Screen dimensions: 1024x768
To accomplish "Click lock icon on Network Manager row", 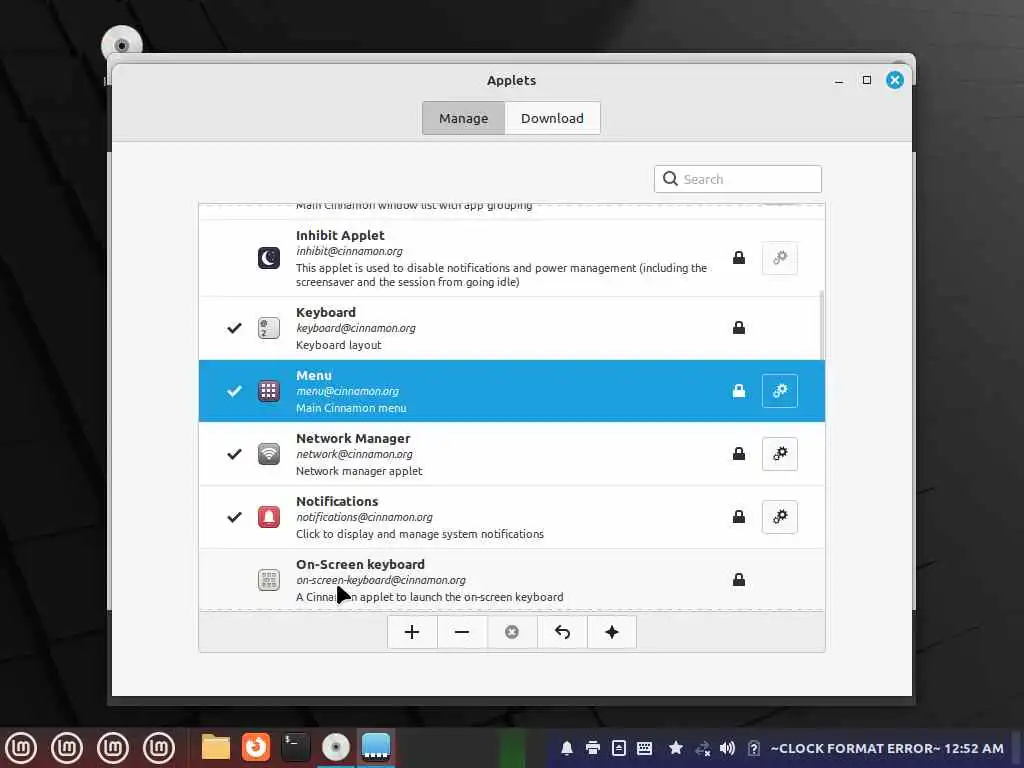I will click(739, 454).
